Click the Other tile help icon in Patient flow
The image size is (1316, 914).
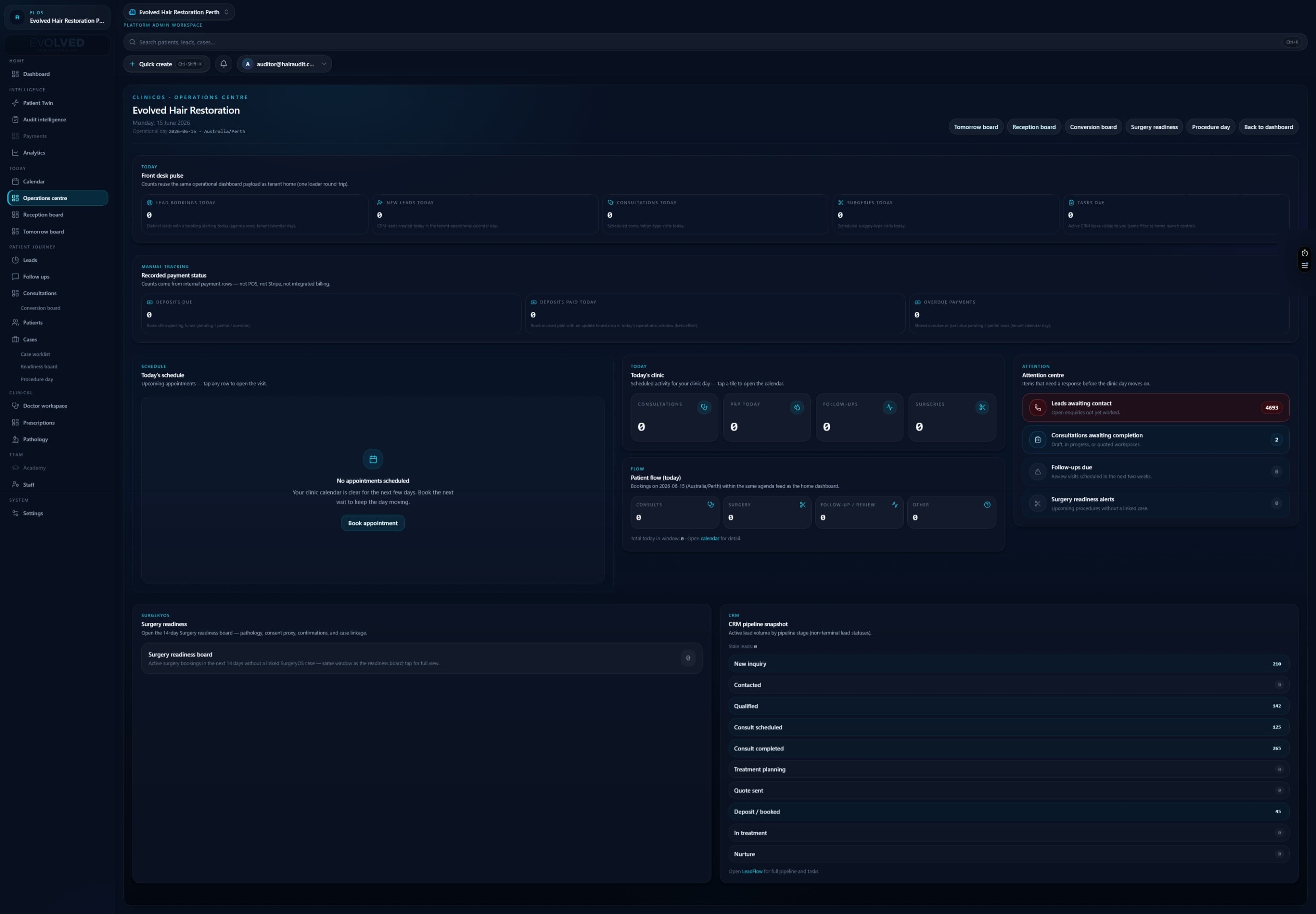pyautogui.click(x=988, y=505)
